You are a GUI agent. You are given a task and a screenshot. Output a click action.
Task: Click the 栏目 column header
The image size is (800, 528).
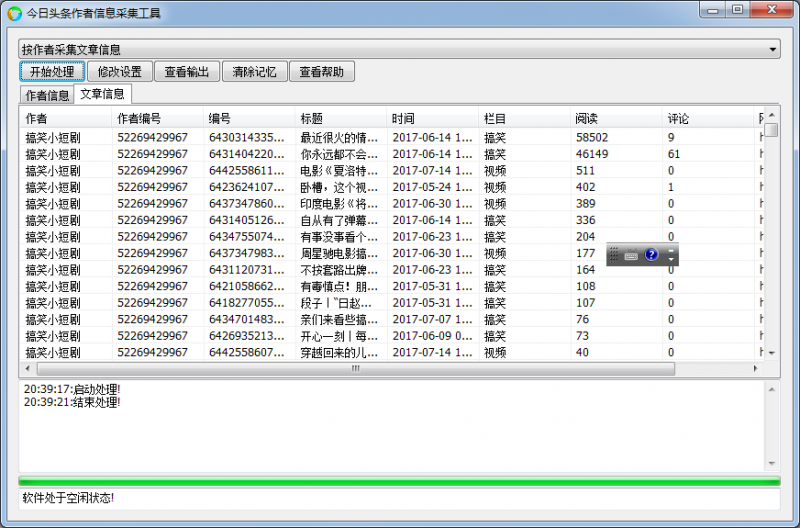click(524, 118)
